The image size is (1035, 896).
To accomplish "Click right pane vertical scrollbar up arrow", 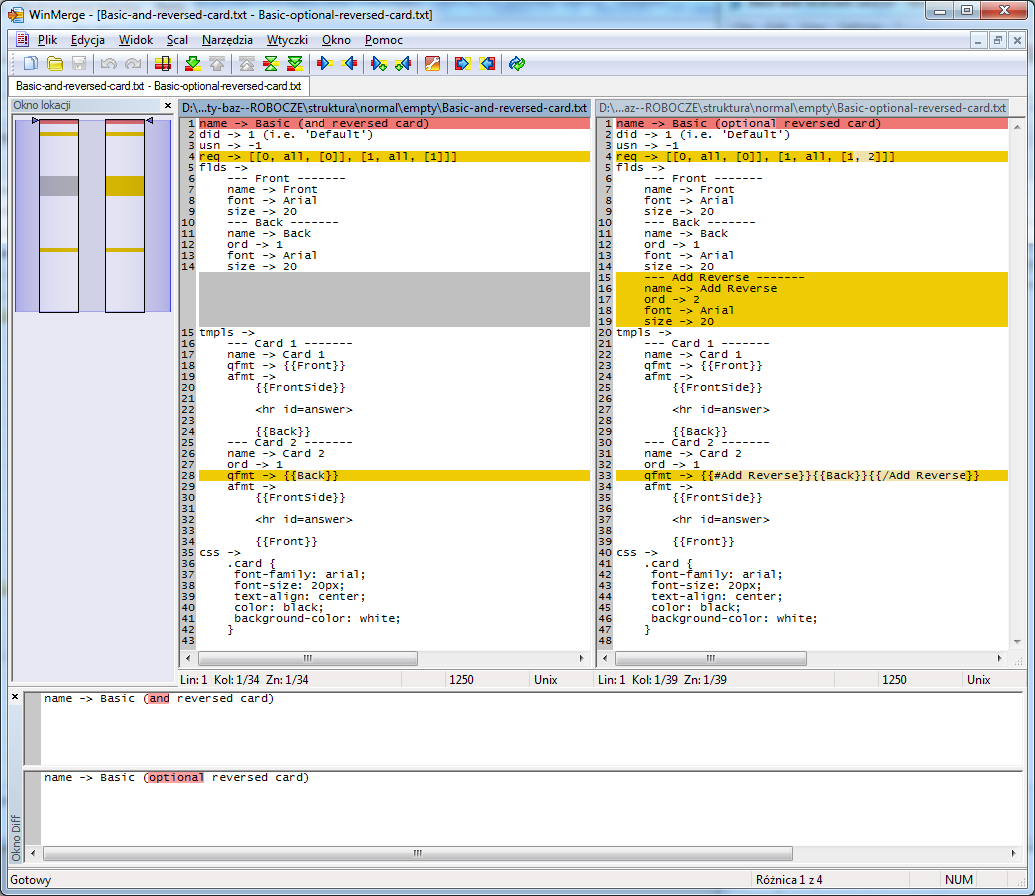I will tap(1017, 125).
